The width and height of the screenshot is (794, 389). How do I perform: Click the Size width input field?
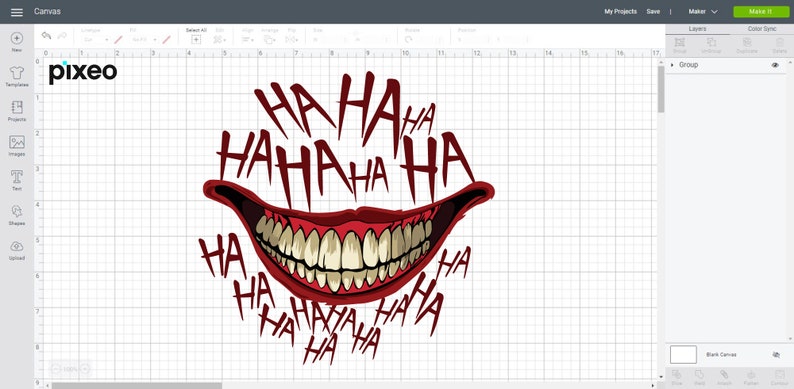(335, 40)
